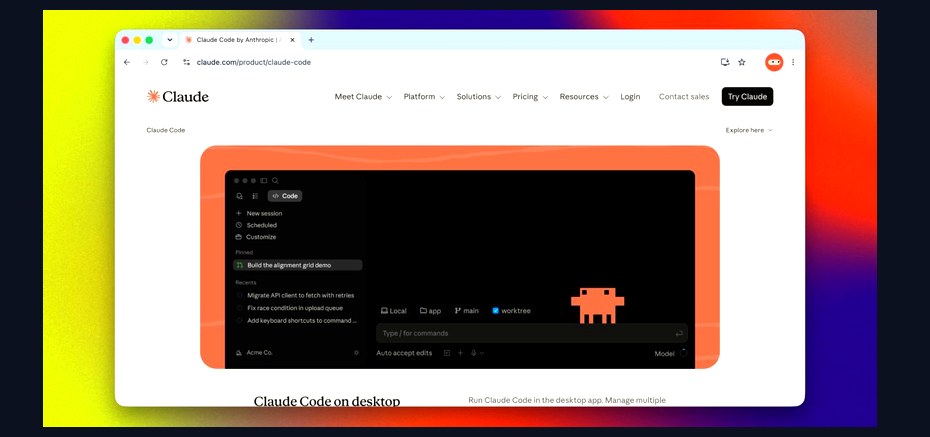930x437 pixels.
Task: Bookmark this page with the star icon
Action: pyautogui.click(x=741, y=62)
